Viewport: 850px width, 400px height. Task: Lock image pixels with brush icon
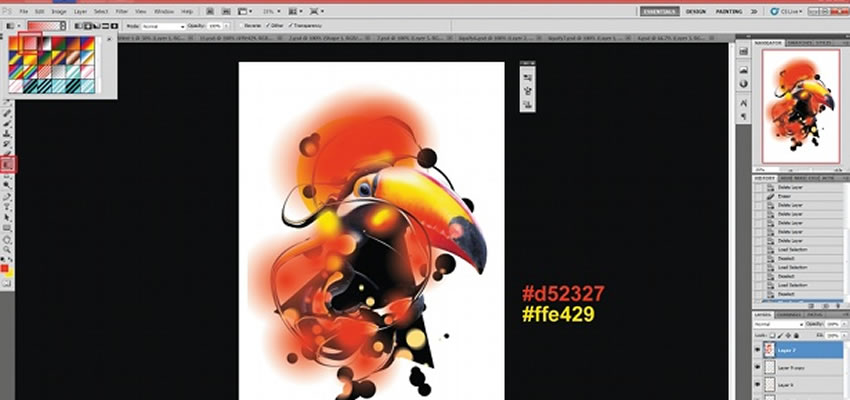click(x=779, y=336)
